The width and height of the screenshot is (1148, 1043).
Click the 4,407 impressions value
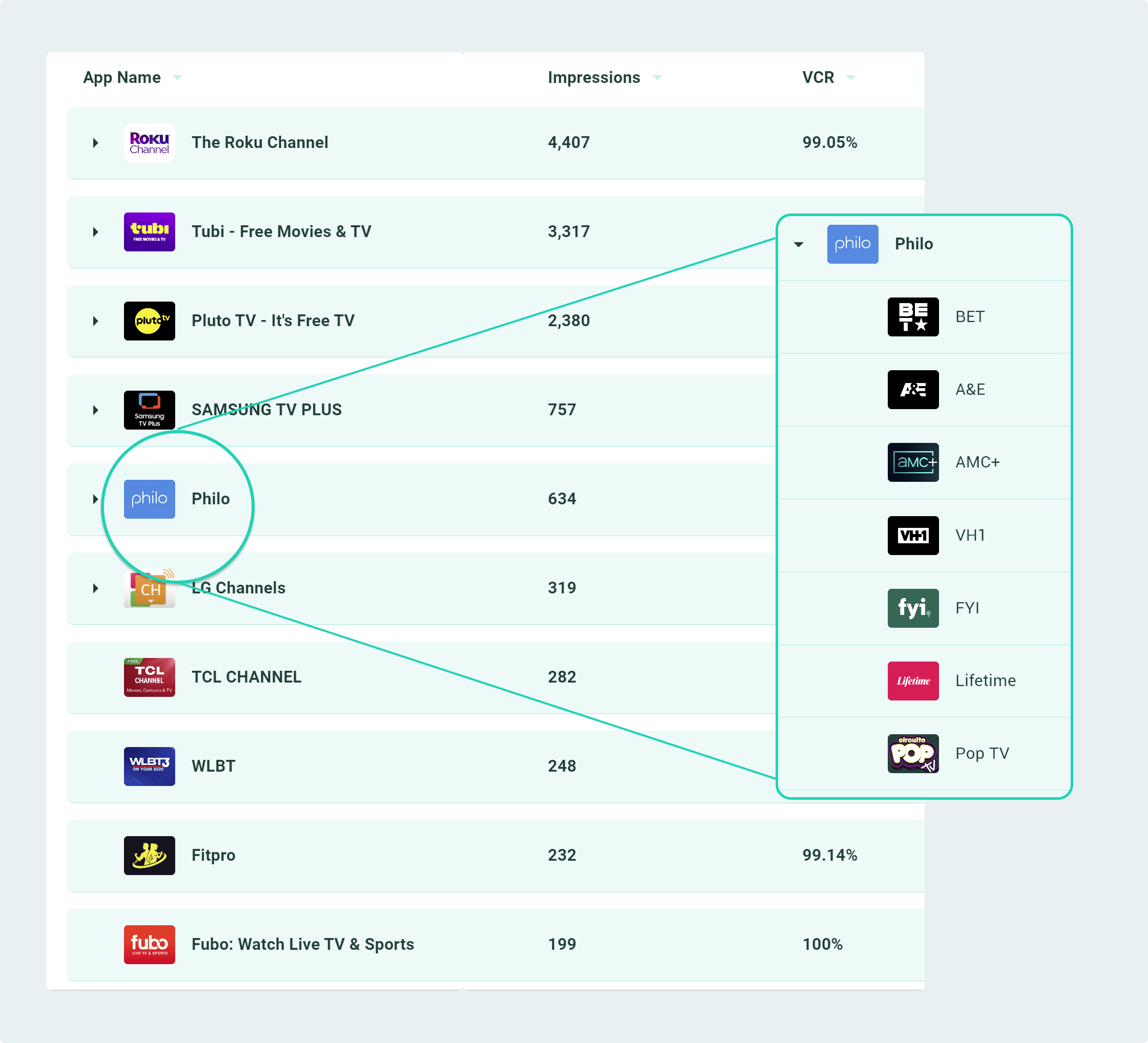pyautogui.click(x=569, y=142)
